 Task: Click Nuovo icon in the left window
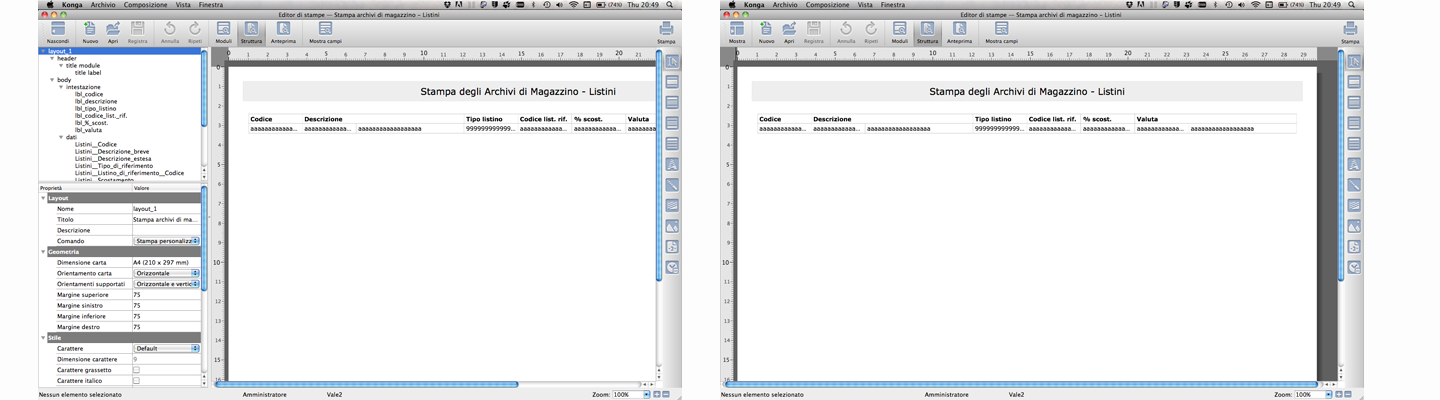pos(90,30)
